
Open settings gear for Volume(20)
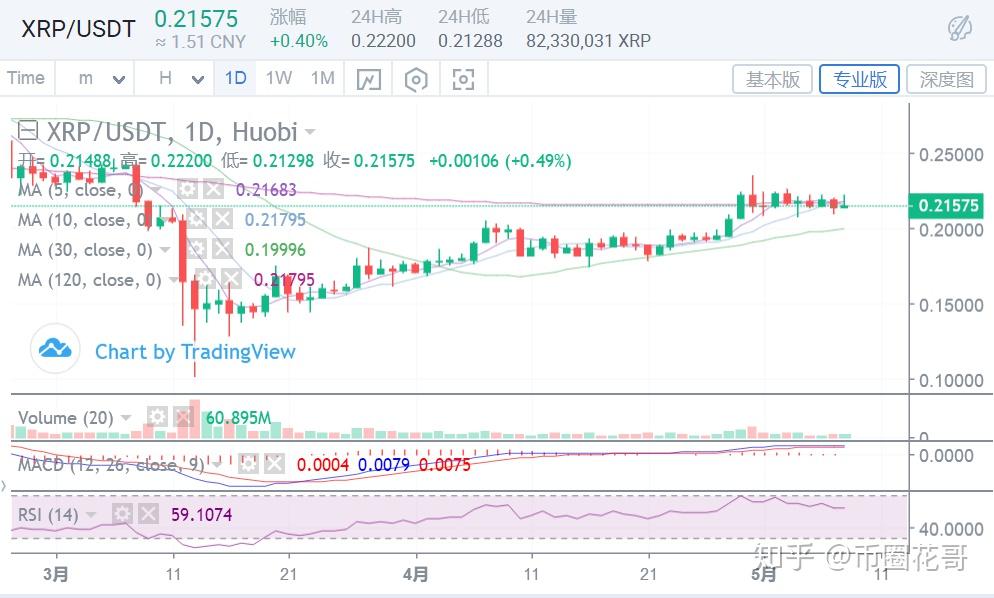(x=158, y=416)
